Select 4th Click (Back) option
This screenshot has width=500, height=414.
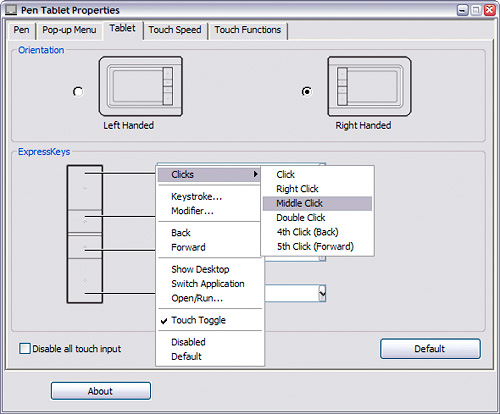pos(317,232)
